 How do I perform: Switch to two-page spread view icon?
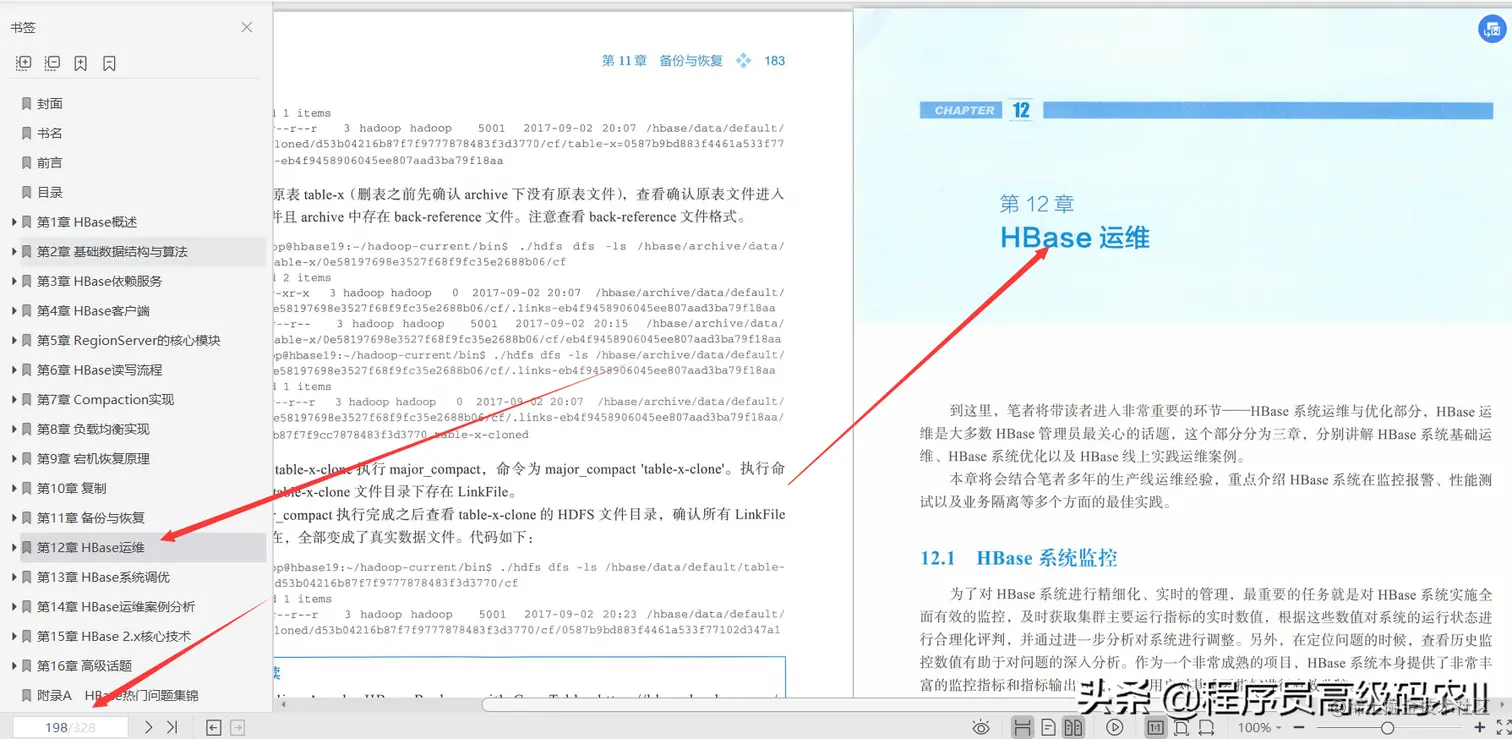click(x=1075, y=726)
